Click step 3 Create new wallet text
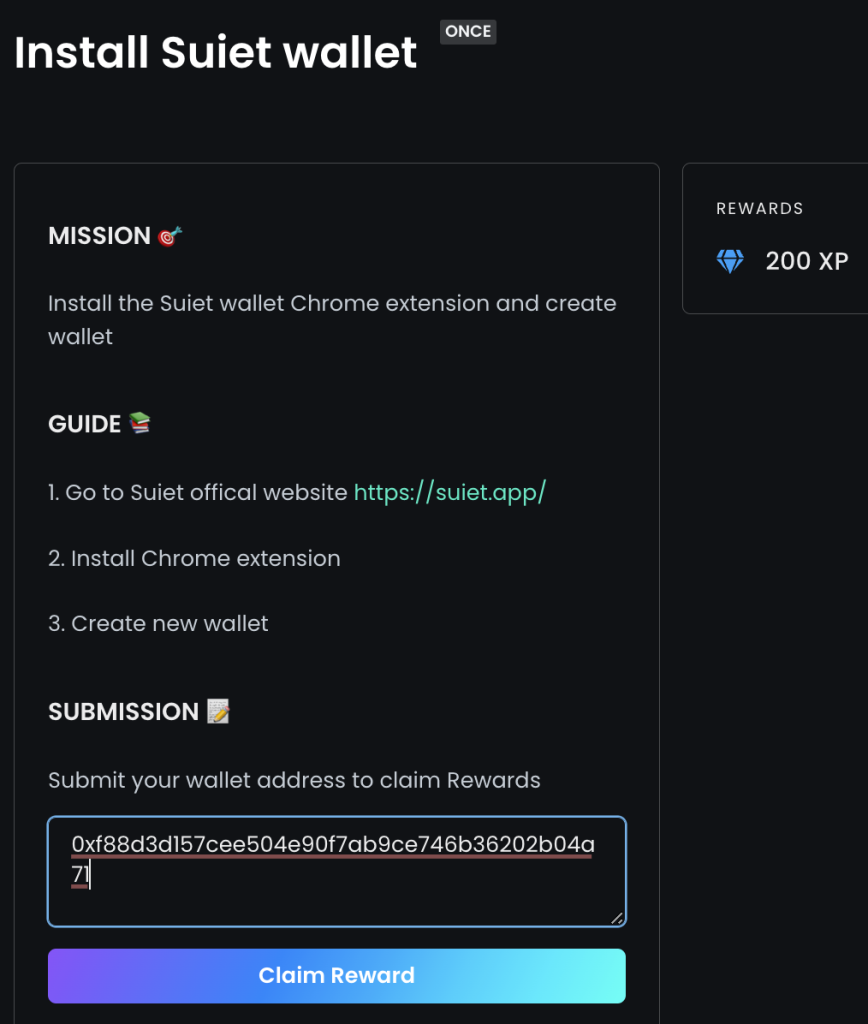Viewport: 868px width, 1024px height. [x=158, y=623]
